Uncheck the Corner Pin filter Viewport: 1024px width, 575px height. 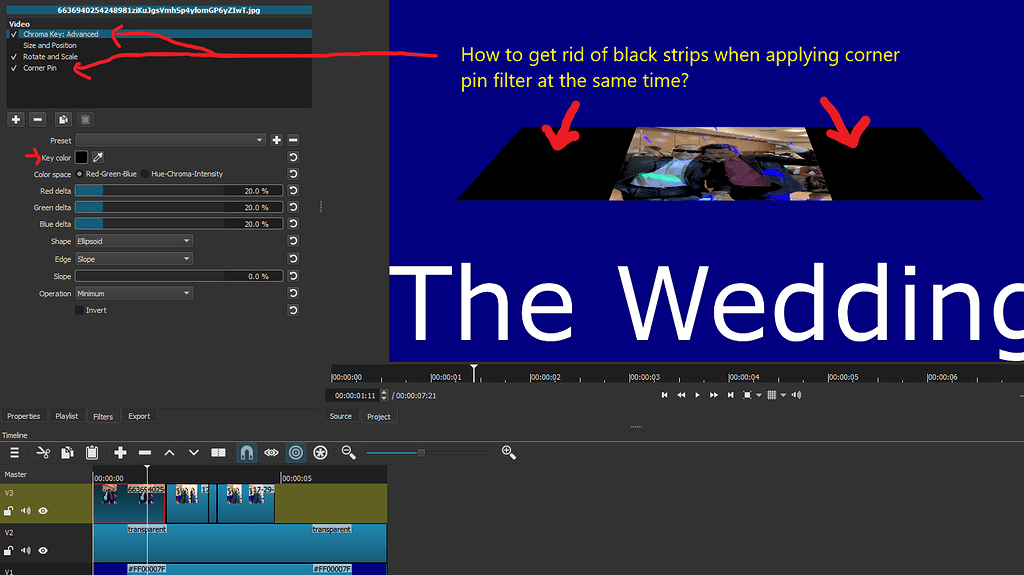pos(14,68)
